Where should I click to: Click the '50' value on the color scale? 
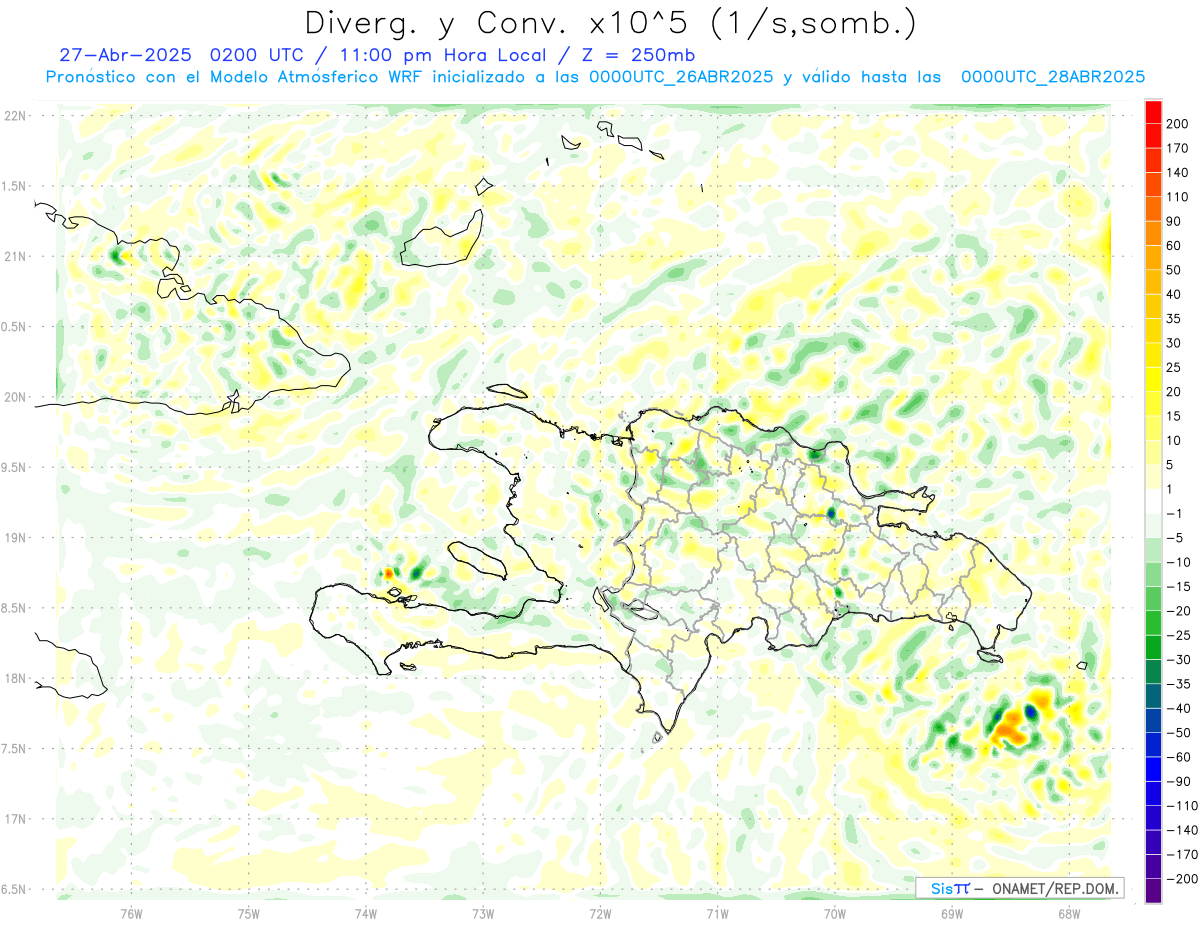(x=1175, y=270)
